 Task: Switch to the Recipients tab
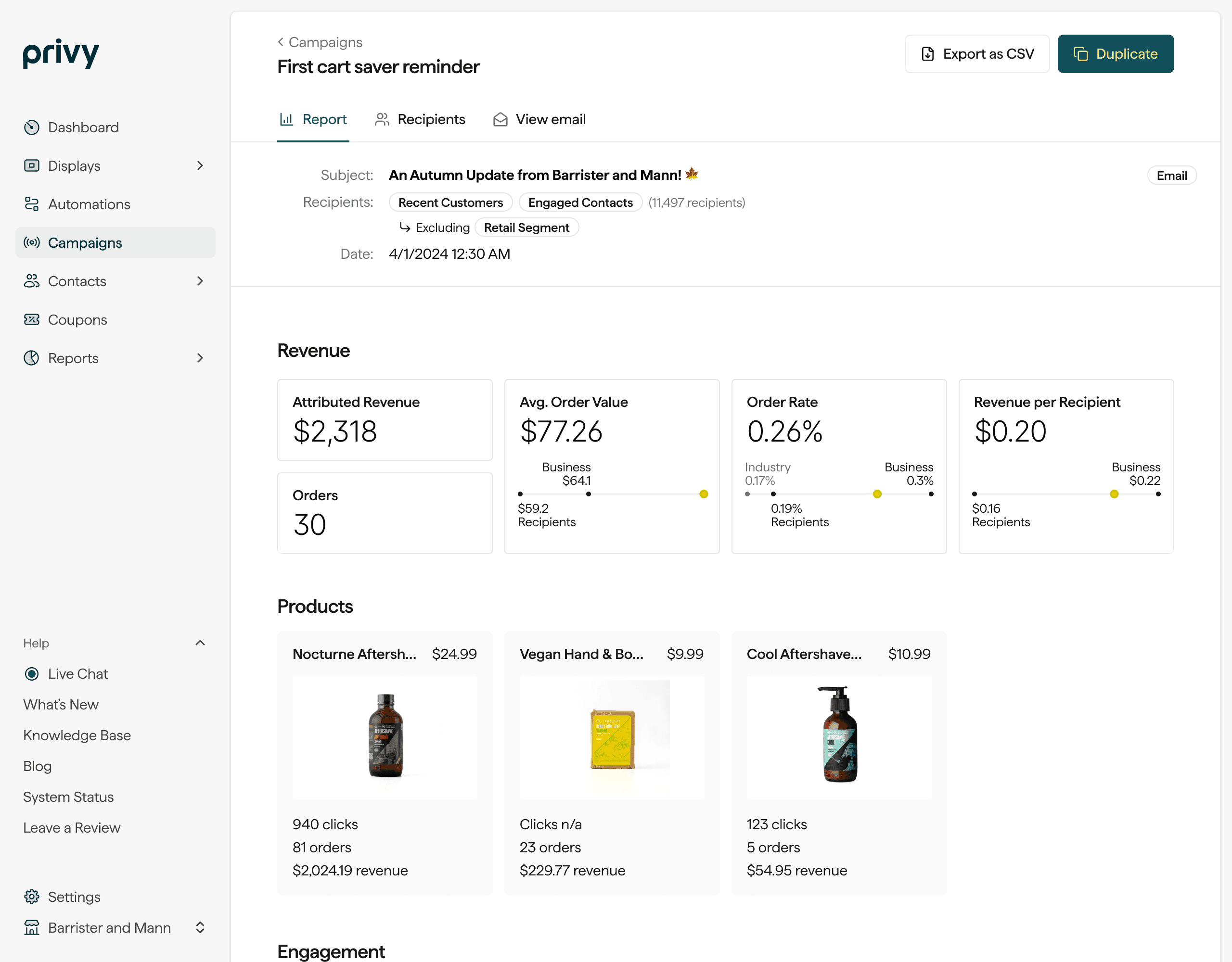pyautogui.click(x=420, y=120)
